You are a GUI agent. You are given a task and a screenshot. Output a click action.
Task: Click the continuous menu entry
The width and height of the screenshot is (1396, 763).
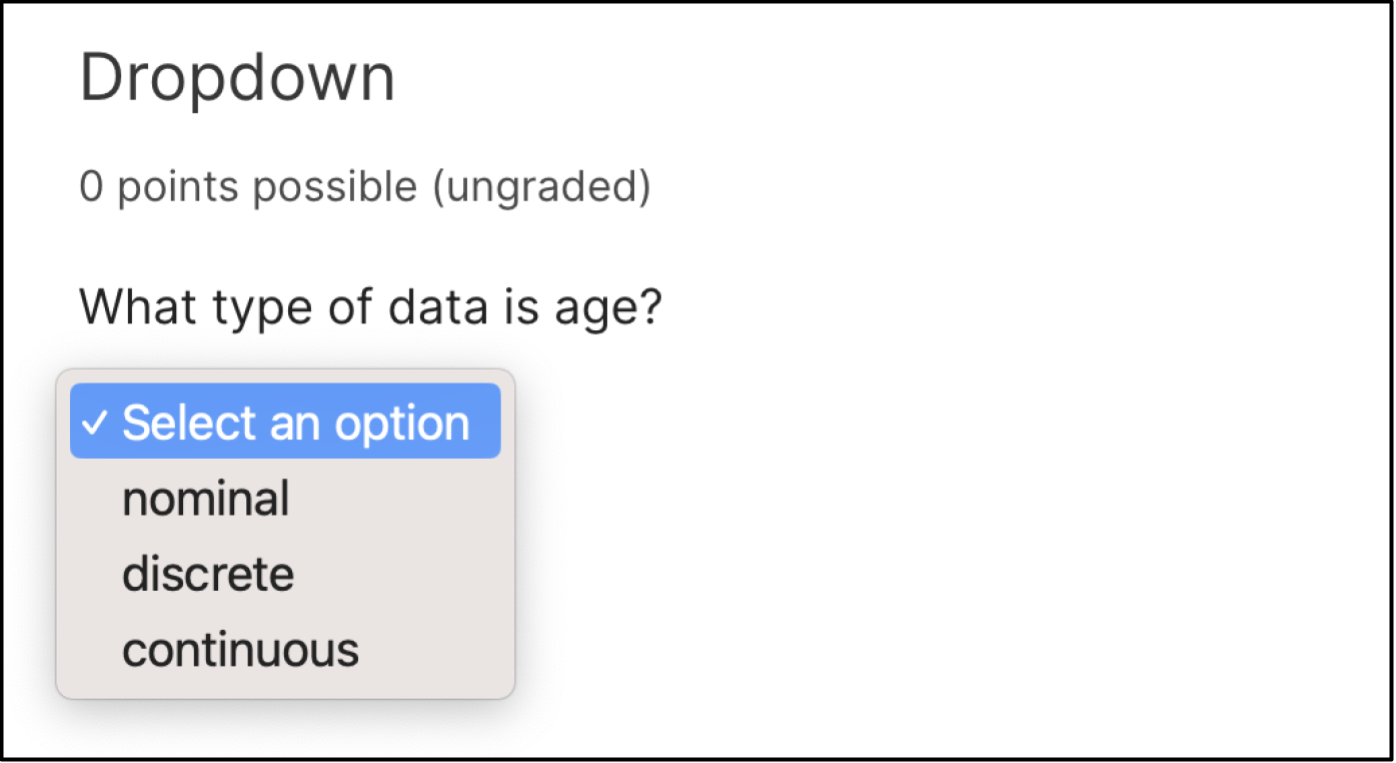tap(240, 650)
